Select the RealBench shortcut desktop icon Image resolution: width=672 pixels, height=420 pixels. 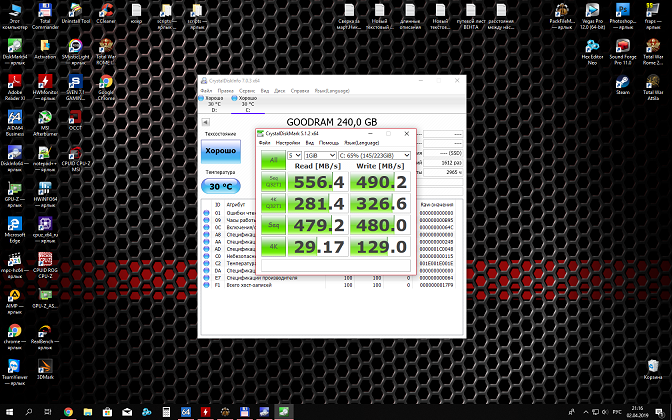(43, 337)
